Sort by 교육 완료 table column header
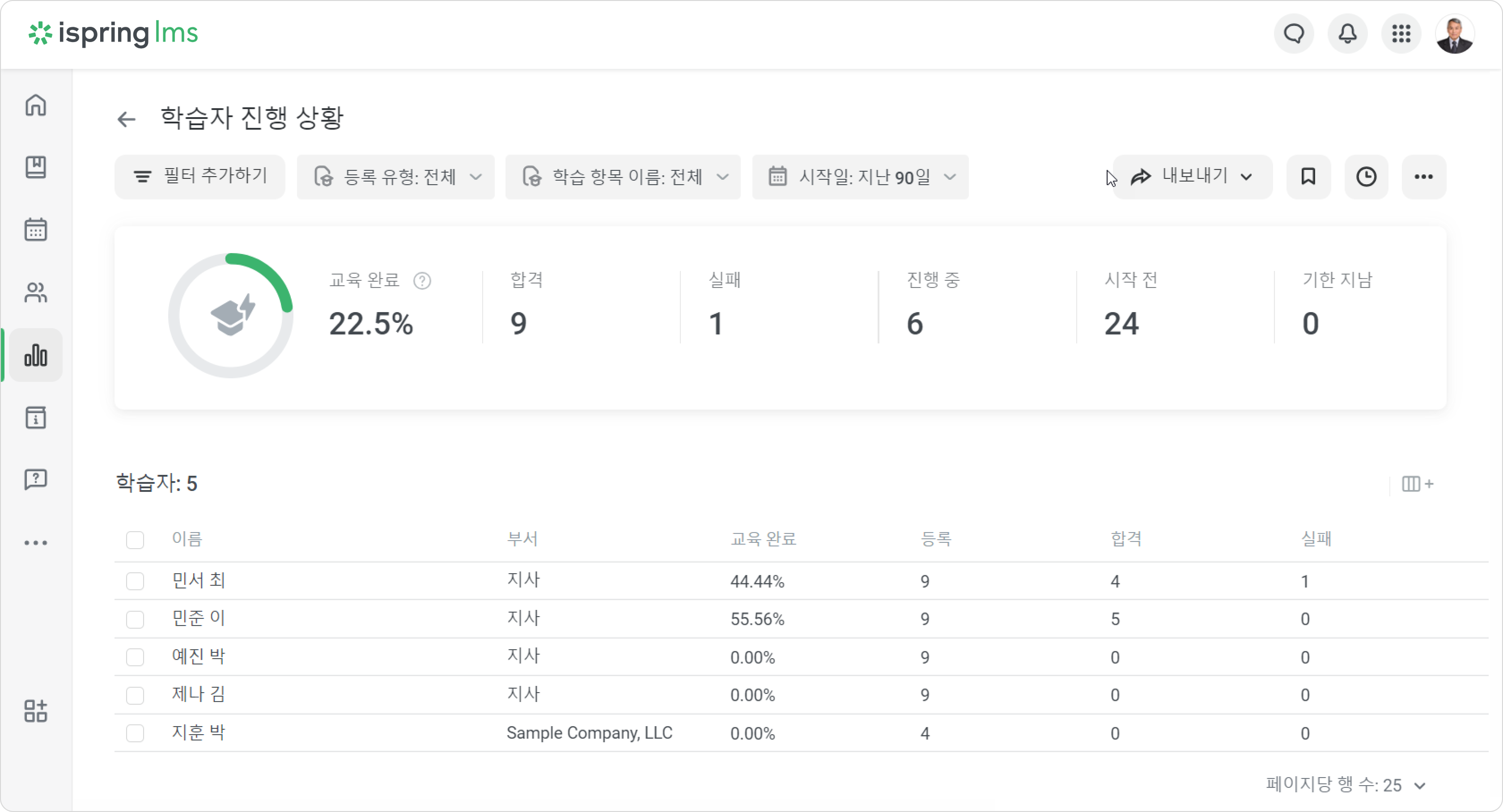The height and width of the screenshot is (812, 1503). click(x=763, y=539)
